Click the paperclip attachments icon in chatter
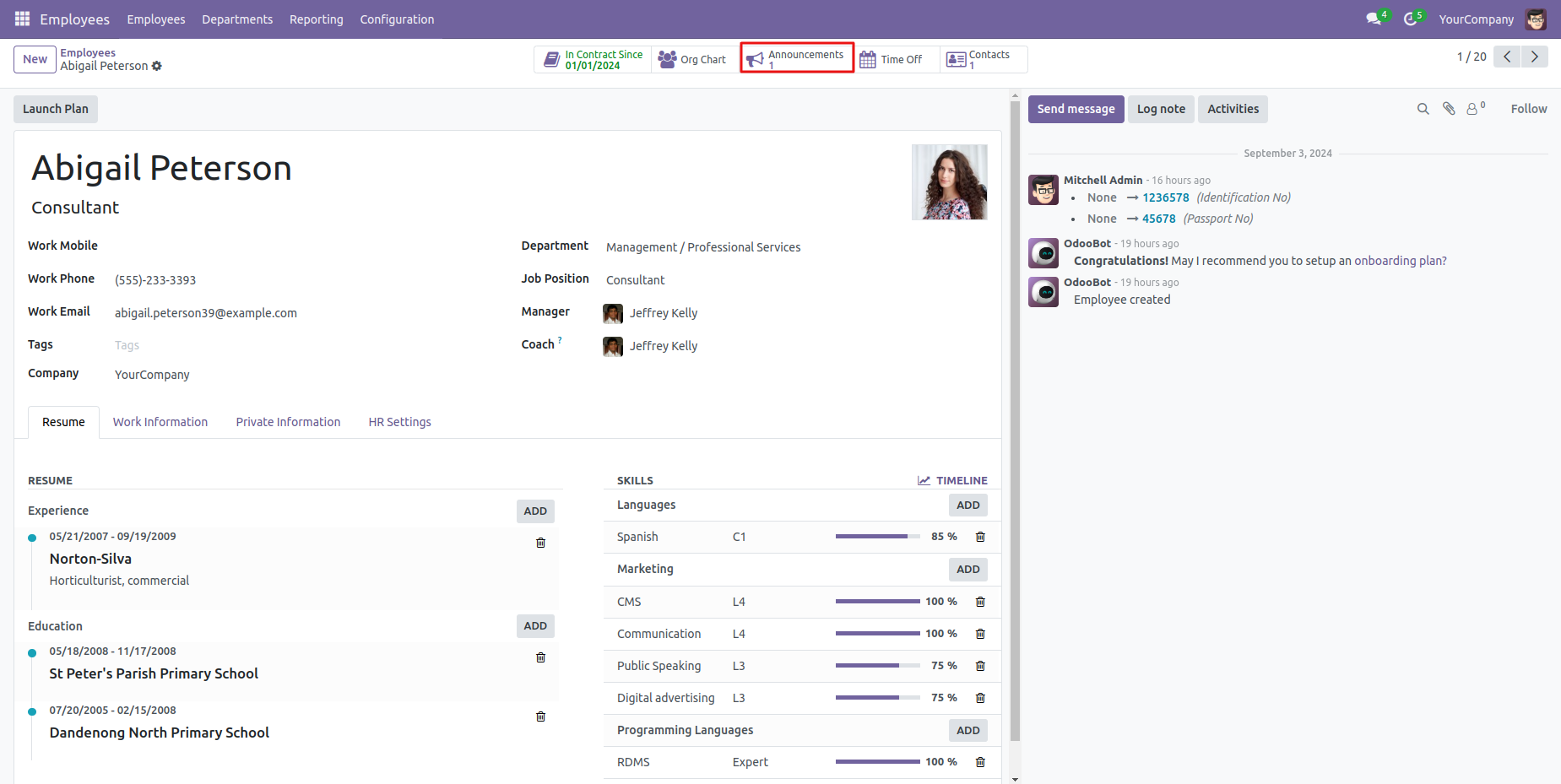The width and height of the screenshot is (1561, 784). coord(1449,109)
